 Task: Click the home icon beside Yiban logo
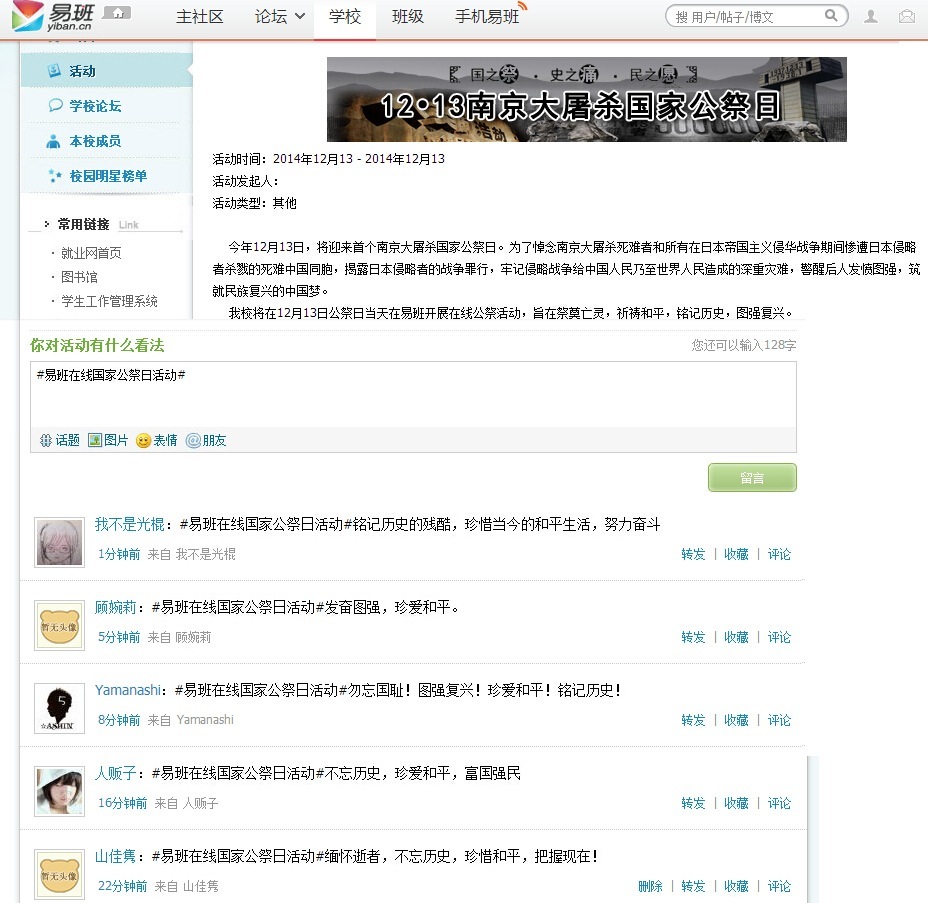click(117, 13)
